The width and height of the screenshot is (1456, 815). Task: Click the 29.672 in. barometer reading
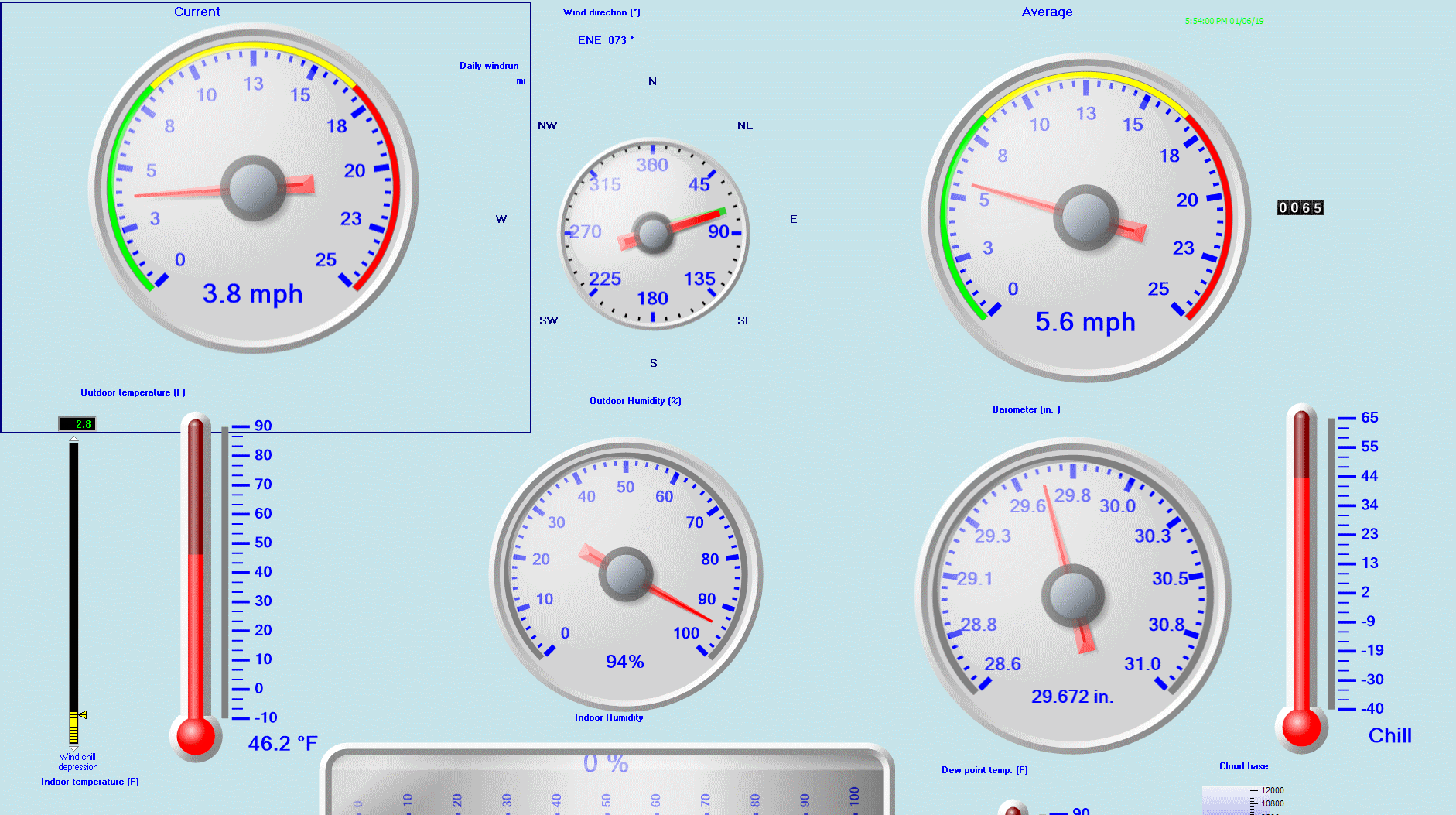(x=1072, y=697)
